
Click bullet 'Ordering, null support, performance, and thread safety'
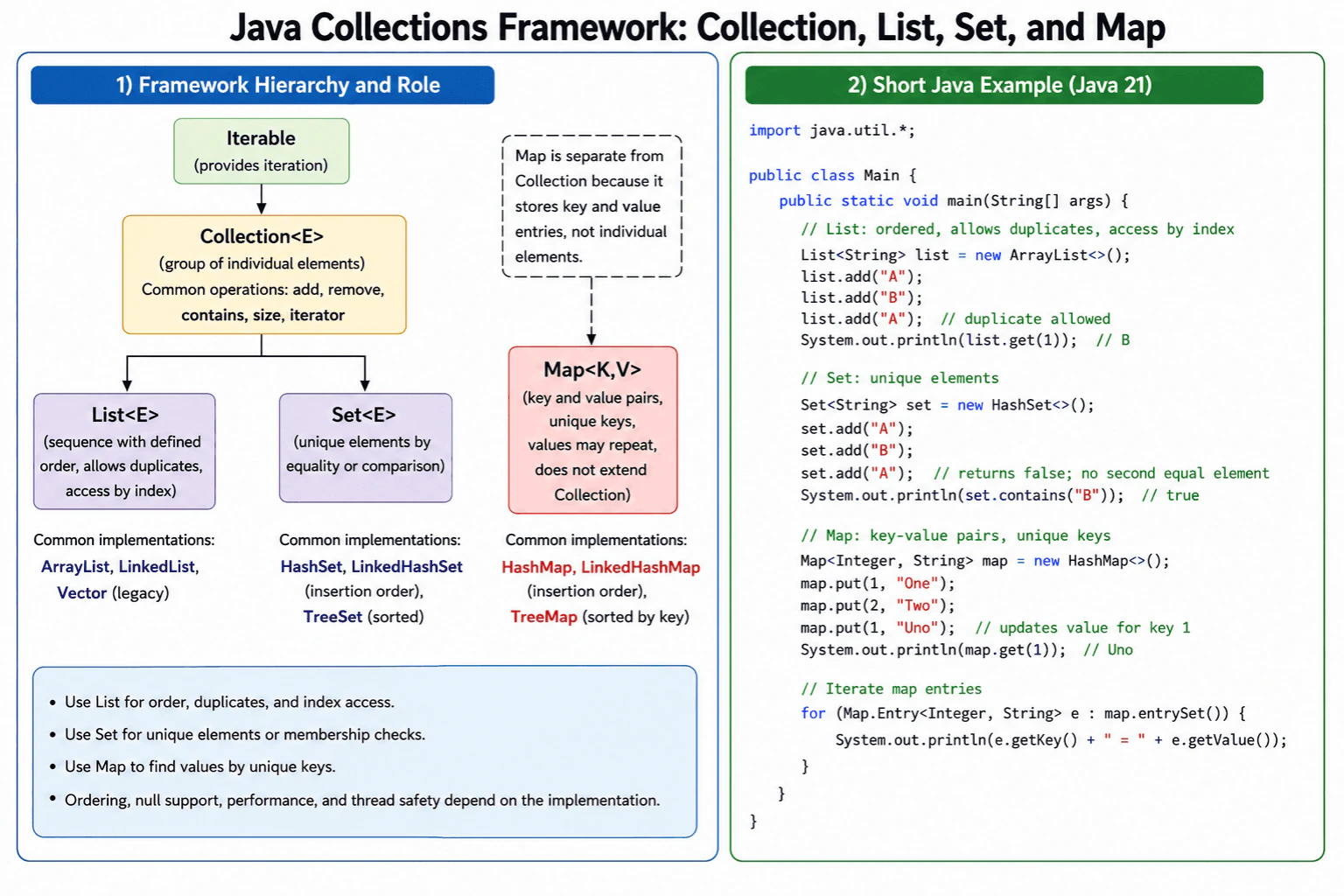point(362,800)
